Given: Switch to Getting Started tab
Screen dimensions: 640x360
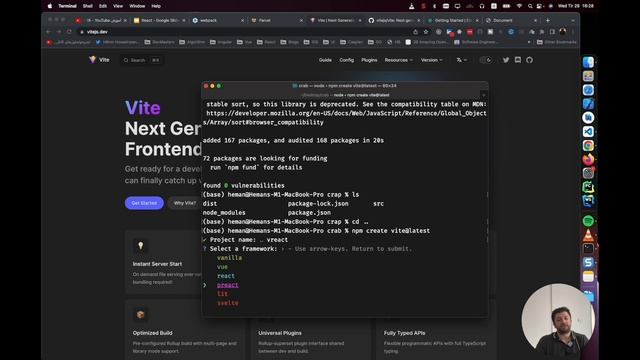Looking at the screenshot, I should tap(453, 20).
